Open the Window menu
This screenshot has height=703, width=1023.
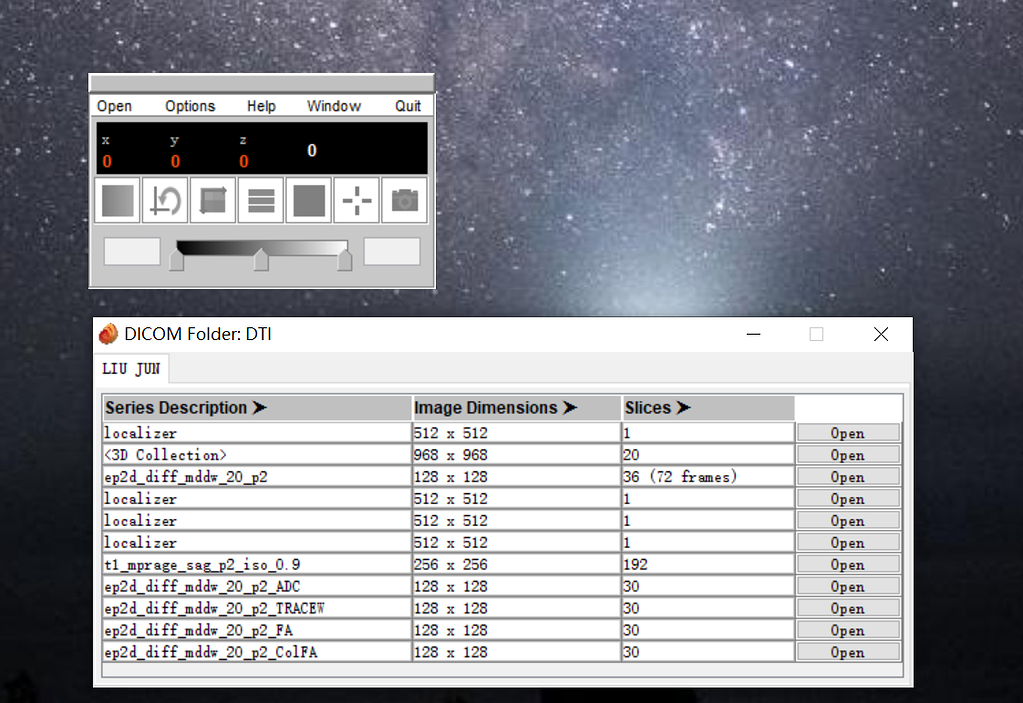click(333, 106)
